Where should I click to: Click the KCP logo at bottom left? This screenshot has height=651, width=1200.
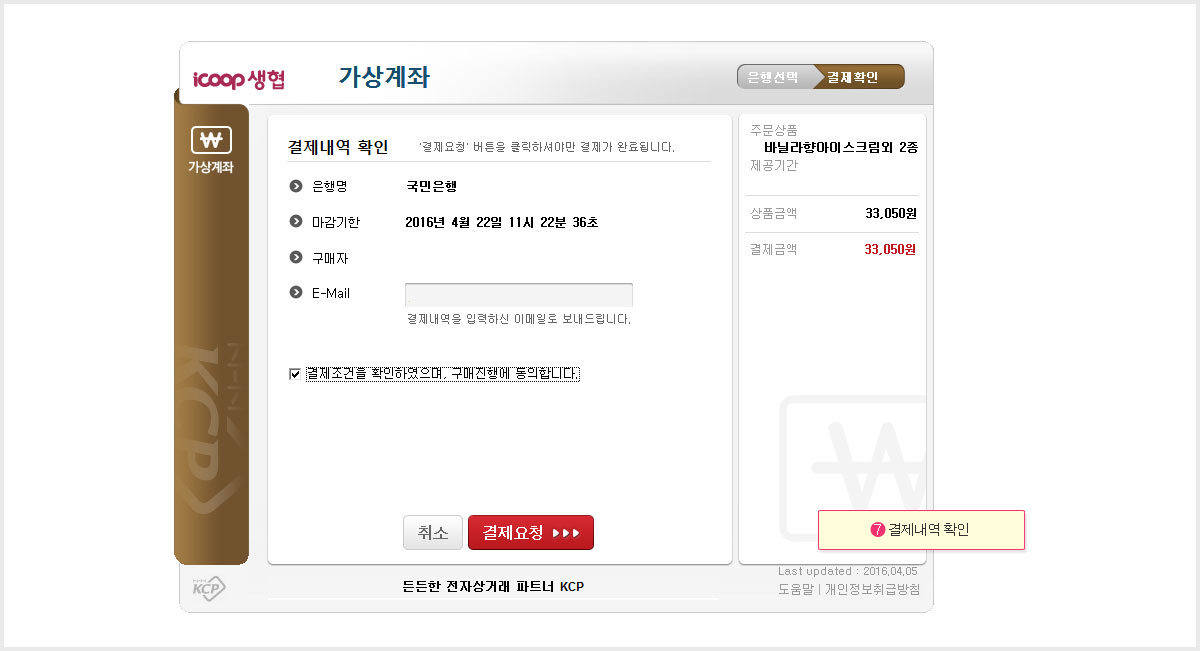point(209,589)
